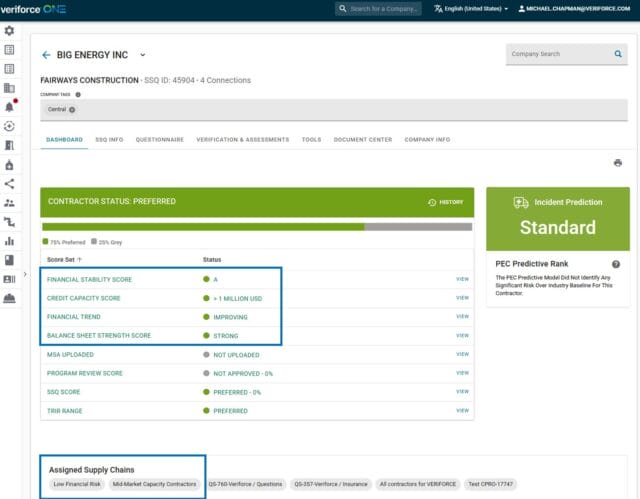640x499 pixels.
Task: Click the Search for a Company field
Action: 378,9
